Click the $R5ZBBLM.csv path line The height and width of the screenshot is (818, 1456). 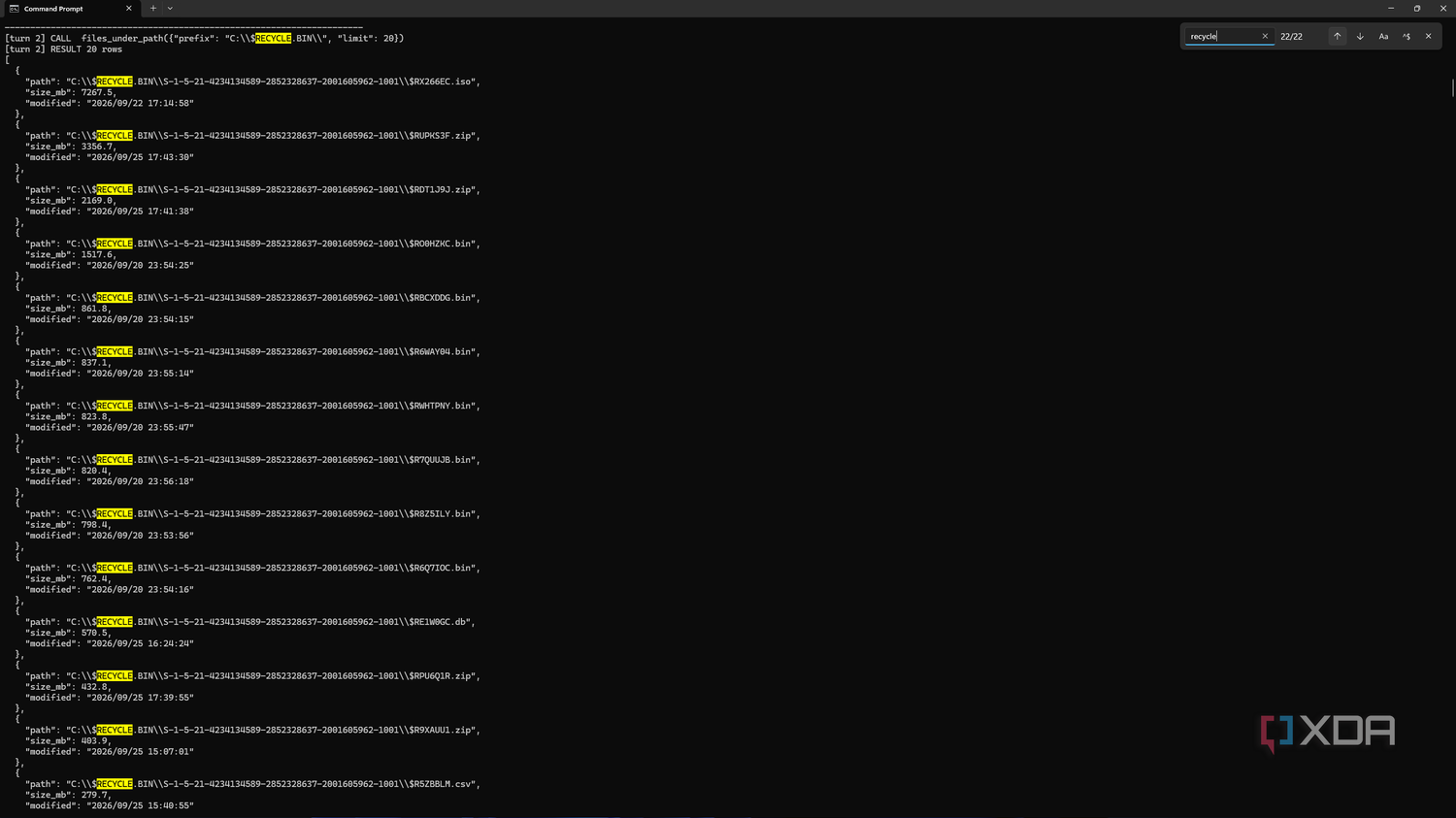(252, 784)
